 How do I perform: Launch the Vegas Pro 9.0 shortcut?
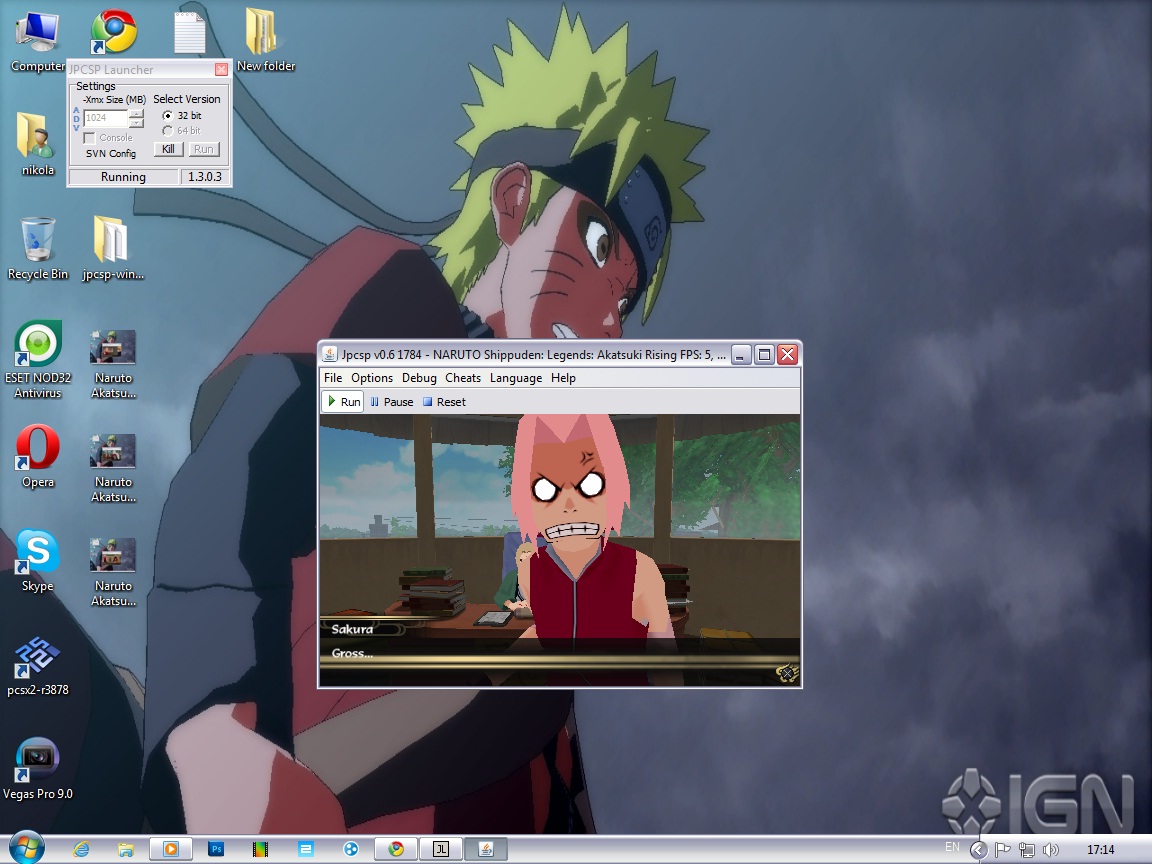tap(37, 768)
